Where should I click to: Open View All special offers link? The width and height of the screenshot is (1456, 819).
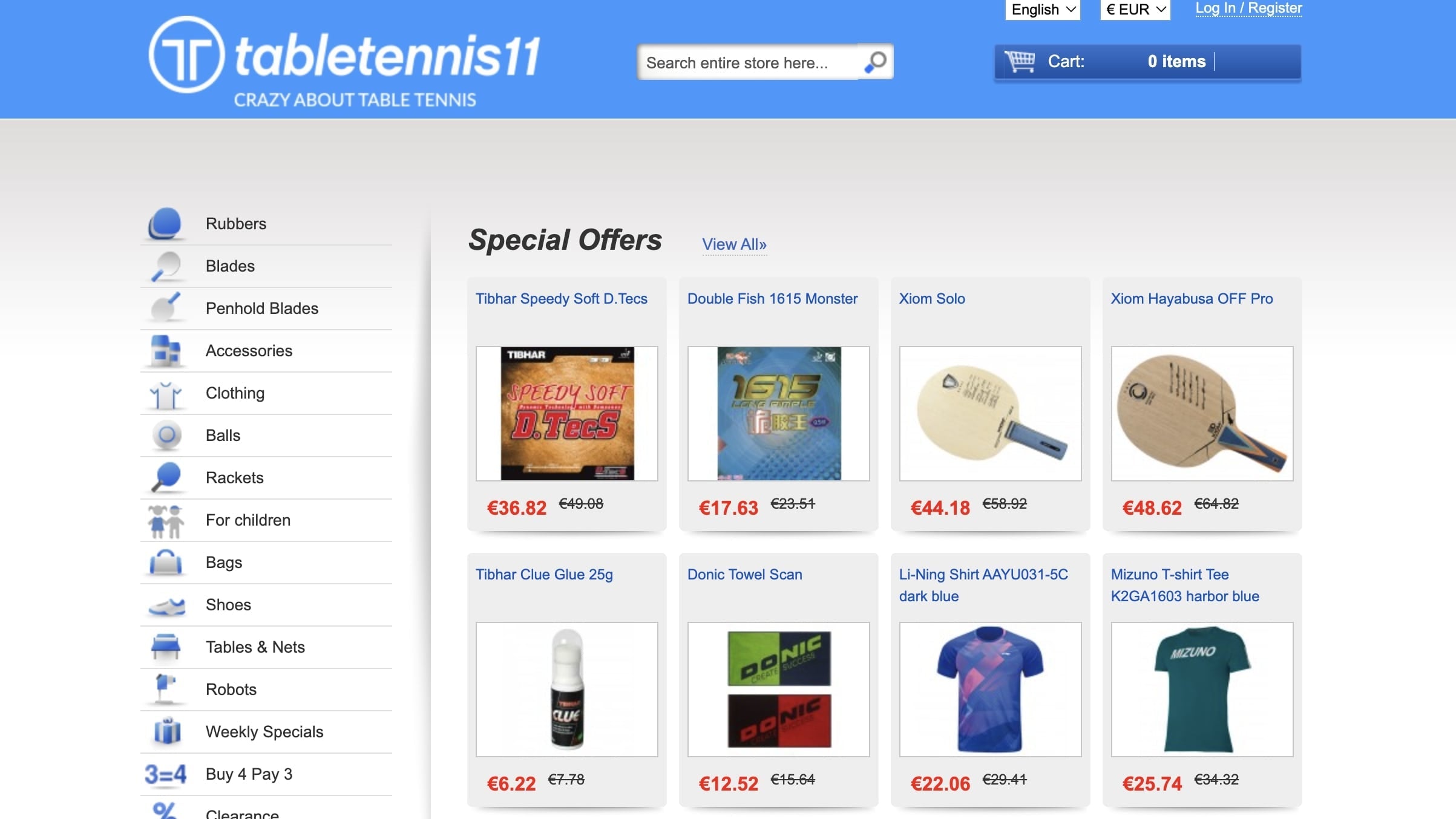[733, 244]
